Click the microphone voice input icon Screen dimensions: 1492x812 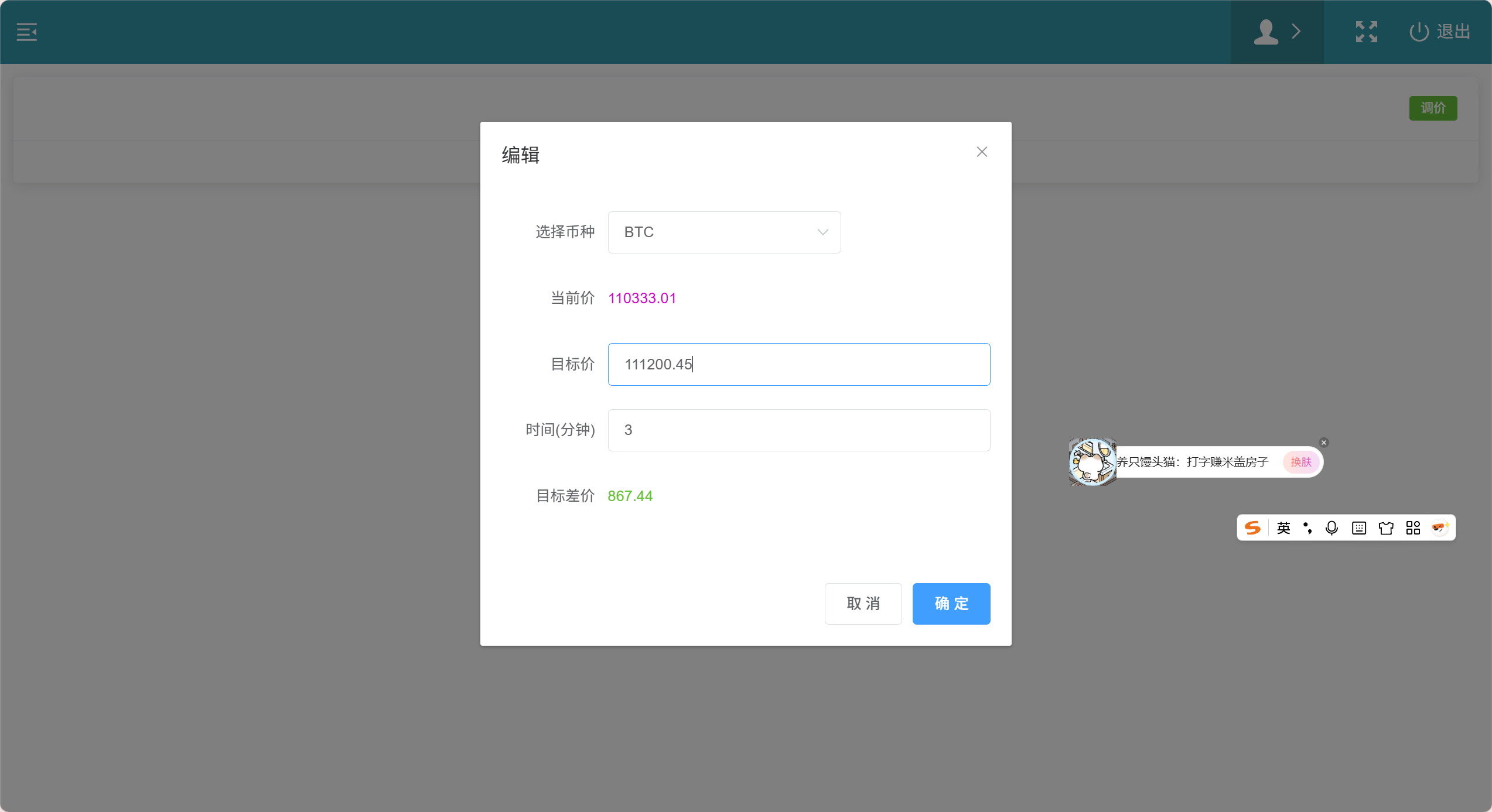click(x=1331, y=528)
